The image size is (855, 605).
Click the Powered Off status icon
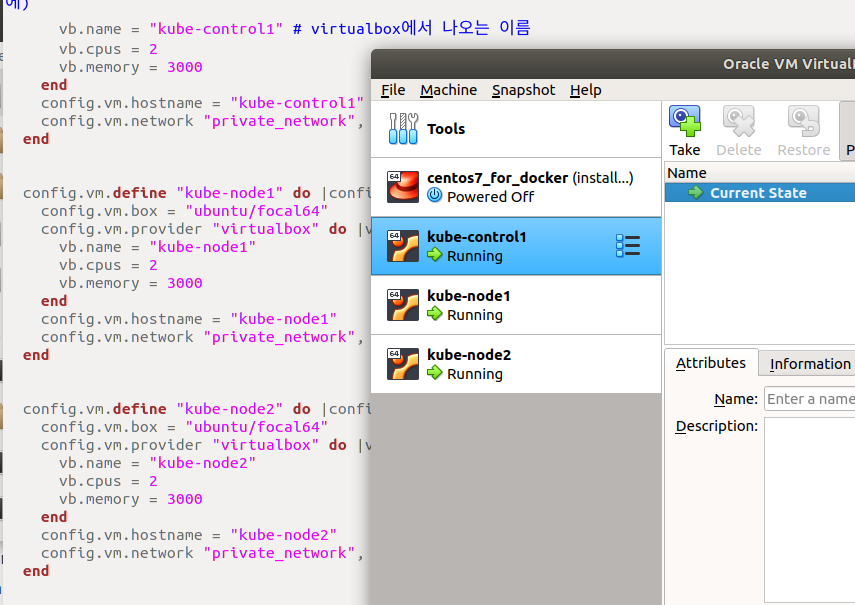pyautogui.click(x=435, y=195)
